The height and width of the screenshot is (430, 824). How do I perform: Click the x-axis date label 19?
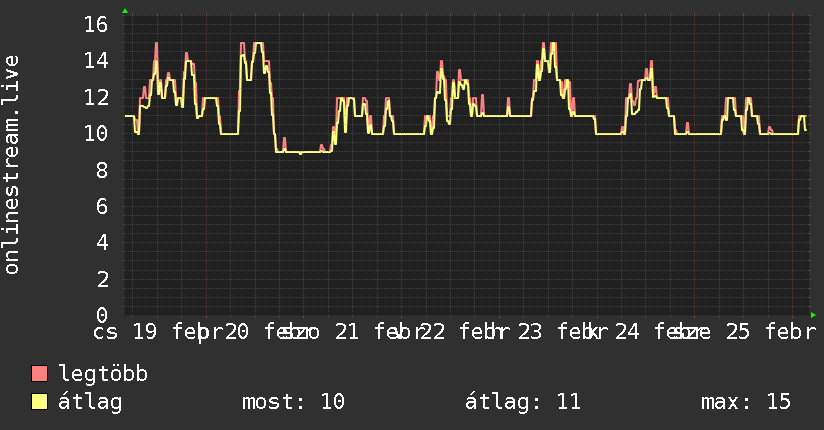(x=145, y=332)
